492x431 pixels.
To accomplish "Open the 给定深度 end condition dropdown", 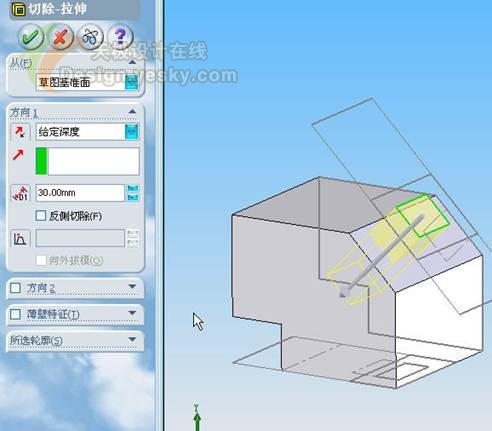I will (x=132, y=132).
